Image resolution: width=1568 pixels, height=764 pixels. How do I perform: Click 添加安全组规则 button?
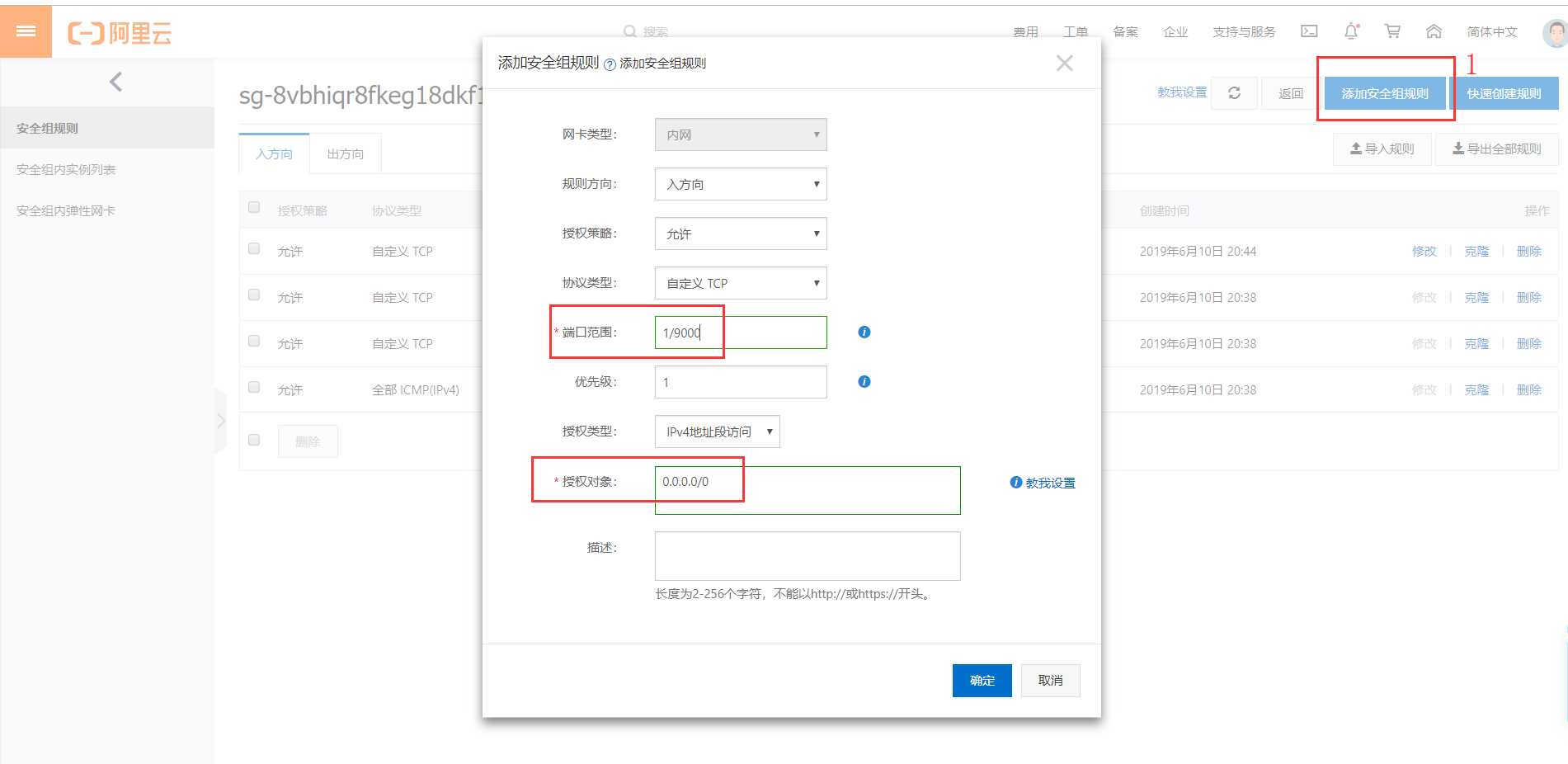coord(1385,93)
